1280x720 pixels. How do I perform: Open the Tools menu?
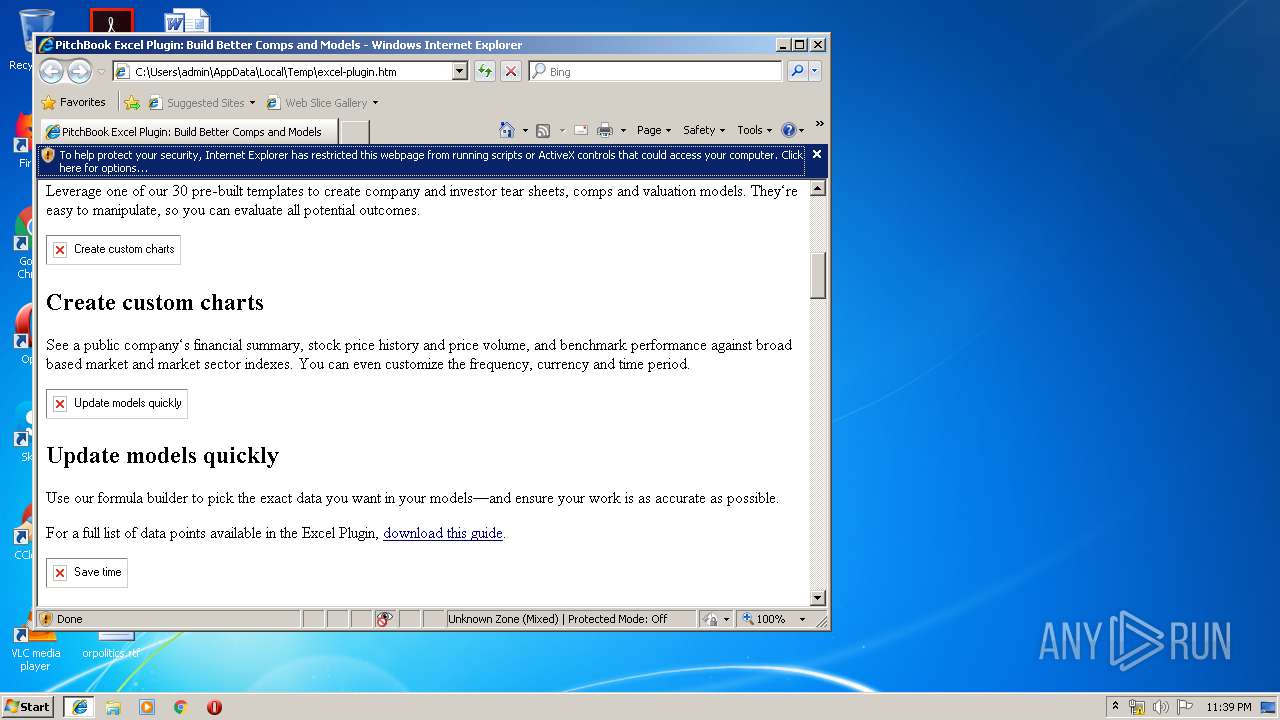[754, 130]
